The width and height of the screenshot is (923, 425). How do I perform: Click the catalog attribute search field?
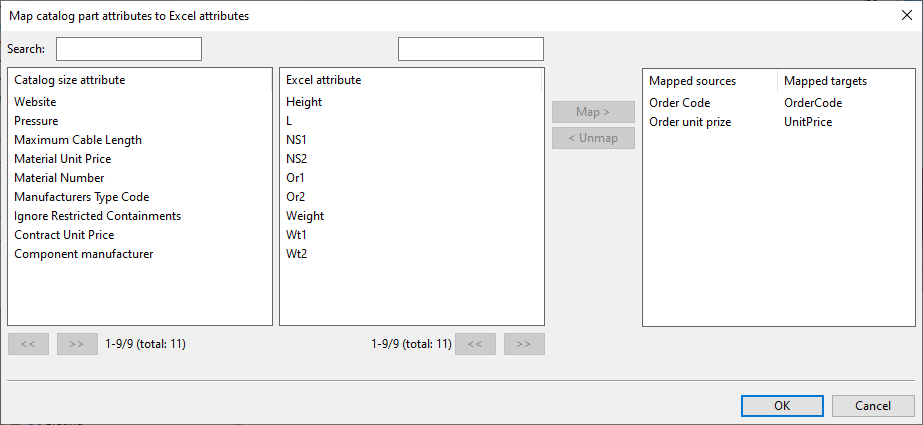pos(129,49)
